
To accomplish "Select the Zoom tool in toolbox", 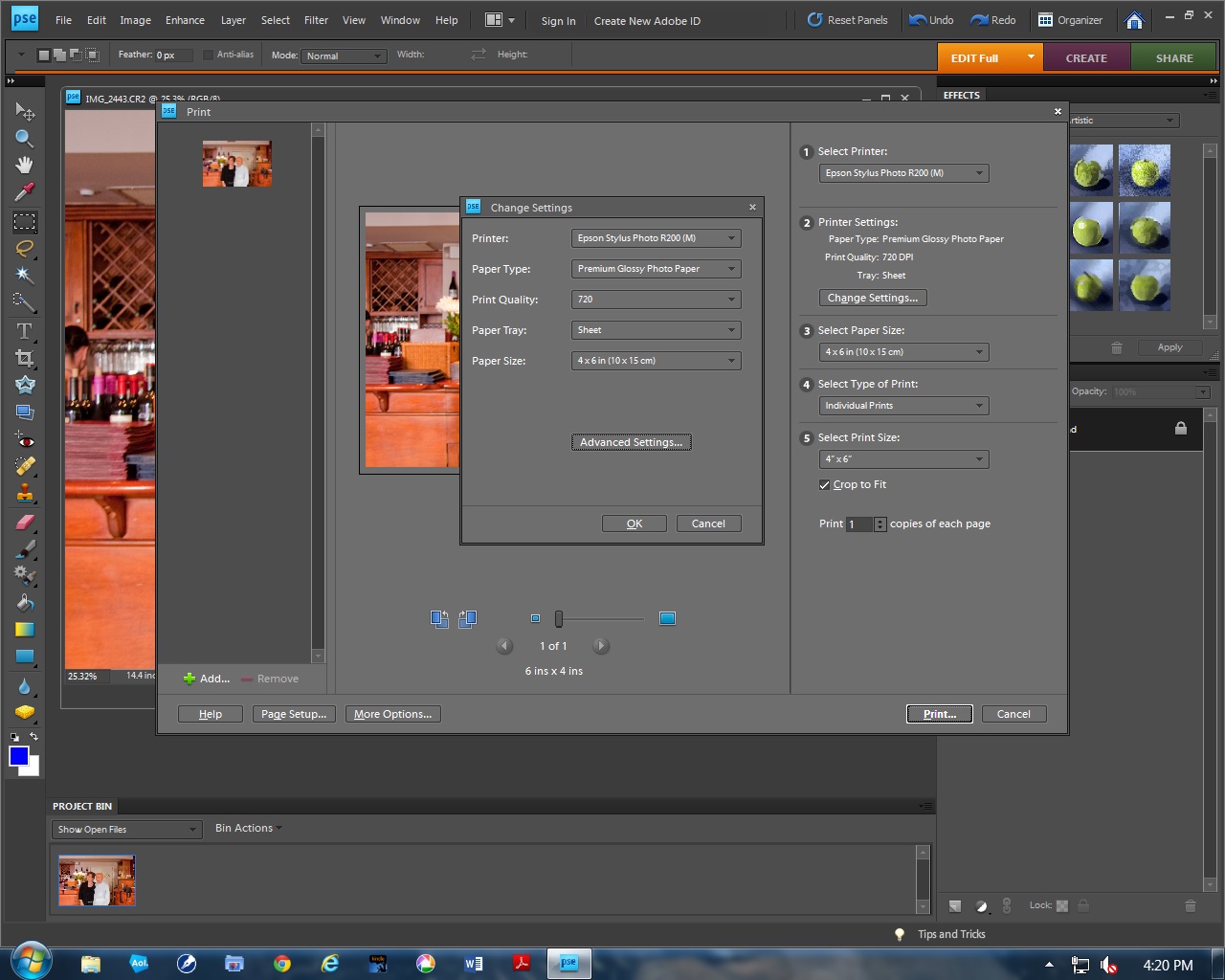I will click(24, 139).
